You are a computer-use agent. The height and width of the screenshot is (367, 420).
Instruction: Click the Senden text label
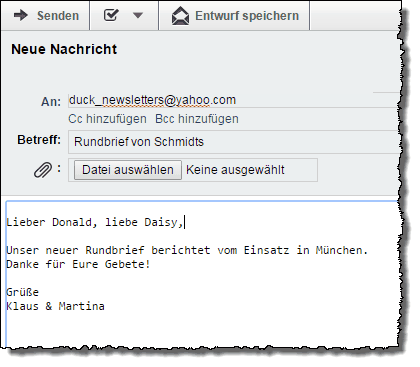click(58, 16)
